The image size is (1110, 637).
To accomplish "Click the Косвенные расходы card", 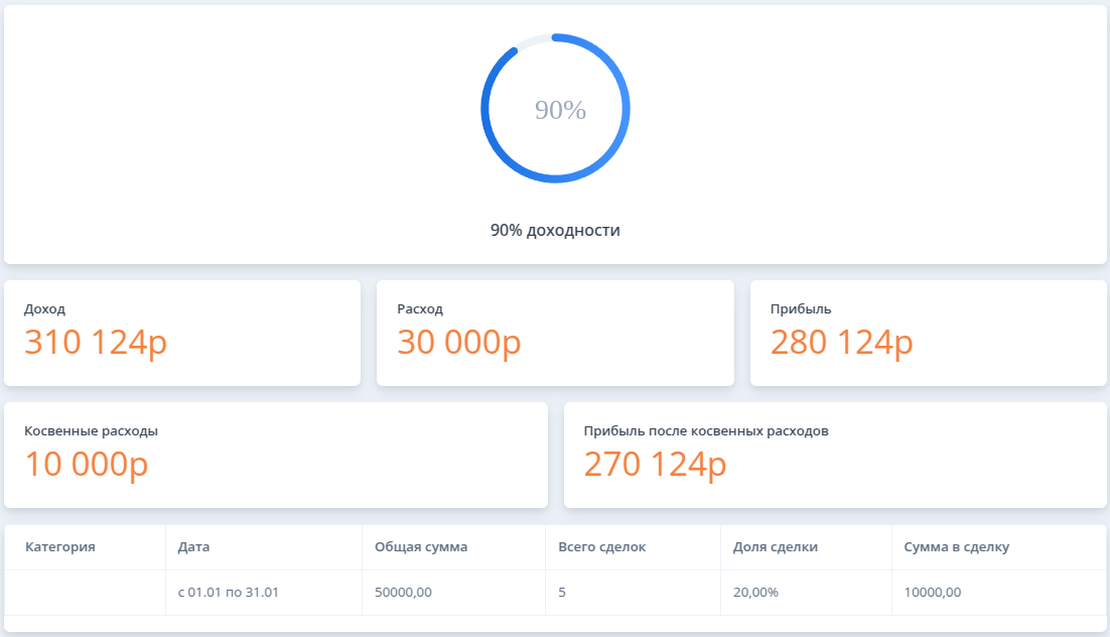I will click(x=276, y=455).
